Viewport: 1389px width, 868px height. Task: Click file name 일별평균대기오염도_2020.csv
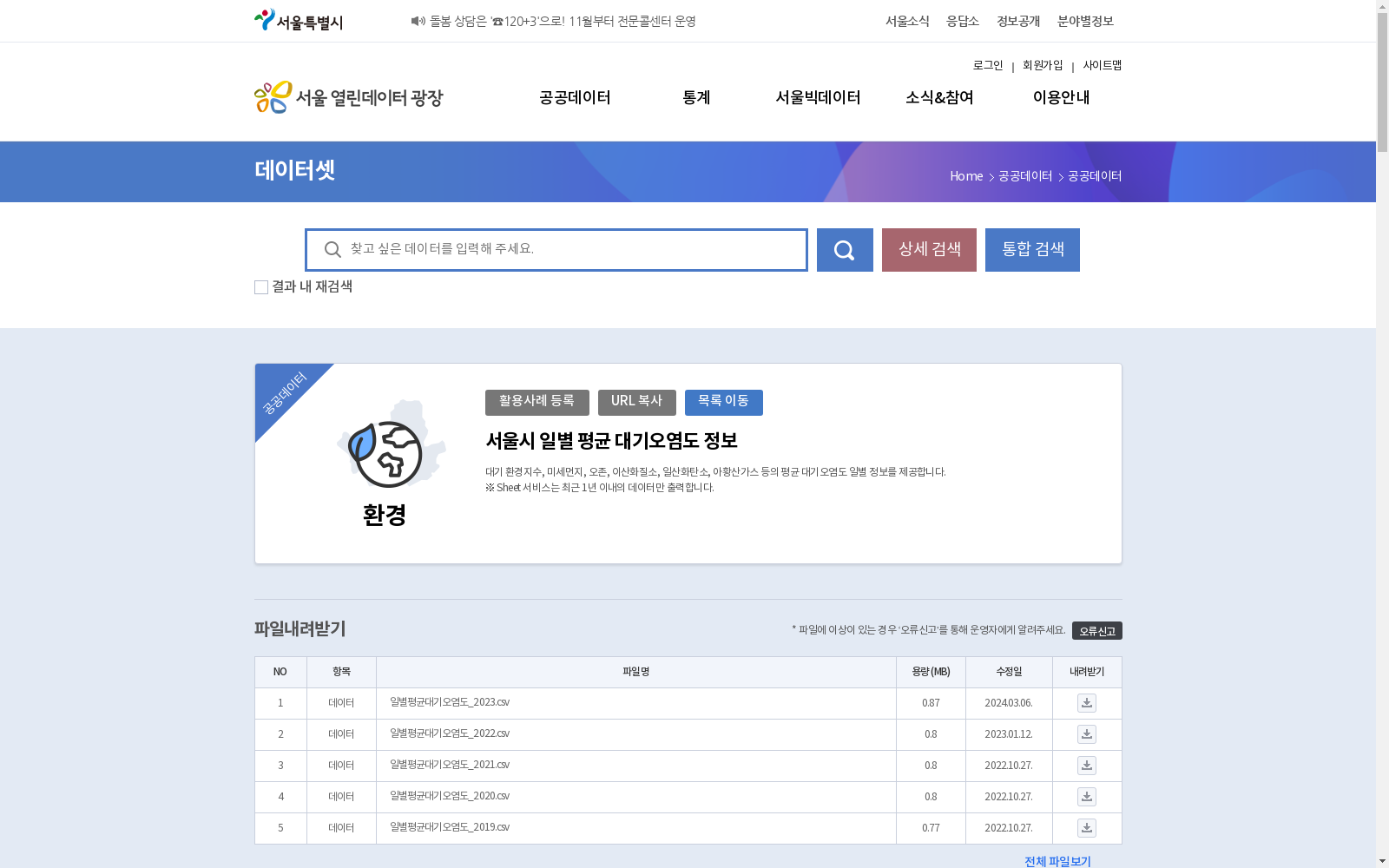(450, 796)
